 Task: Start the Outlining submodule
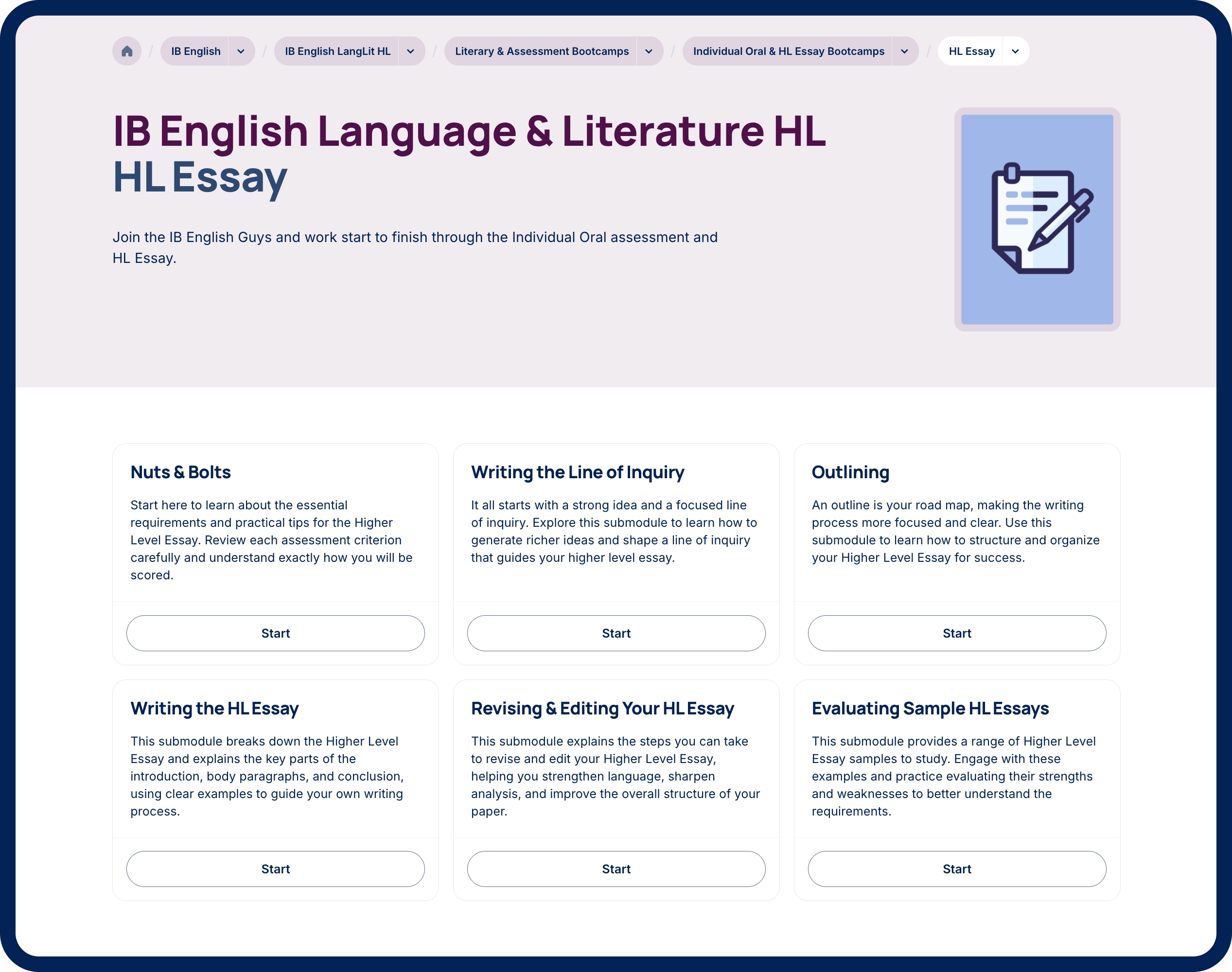956,633
